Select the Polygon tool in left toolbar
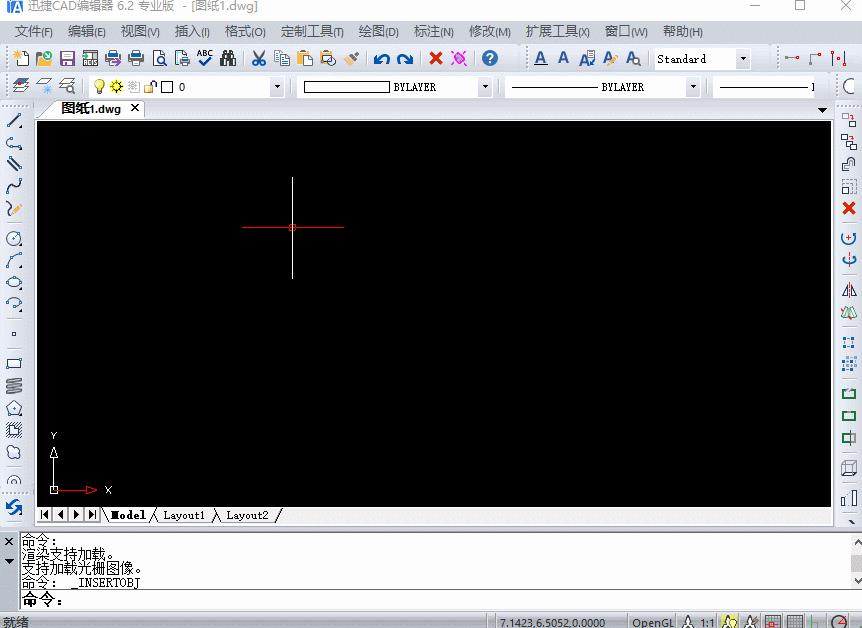 point(14,408)
